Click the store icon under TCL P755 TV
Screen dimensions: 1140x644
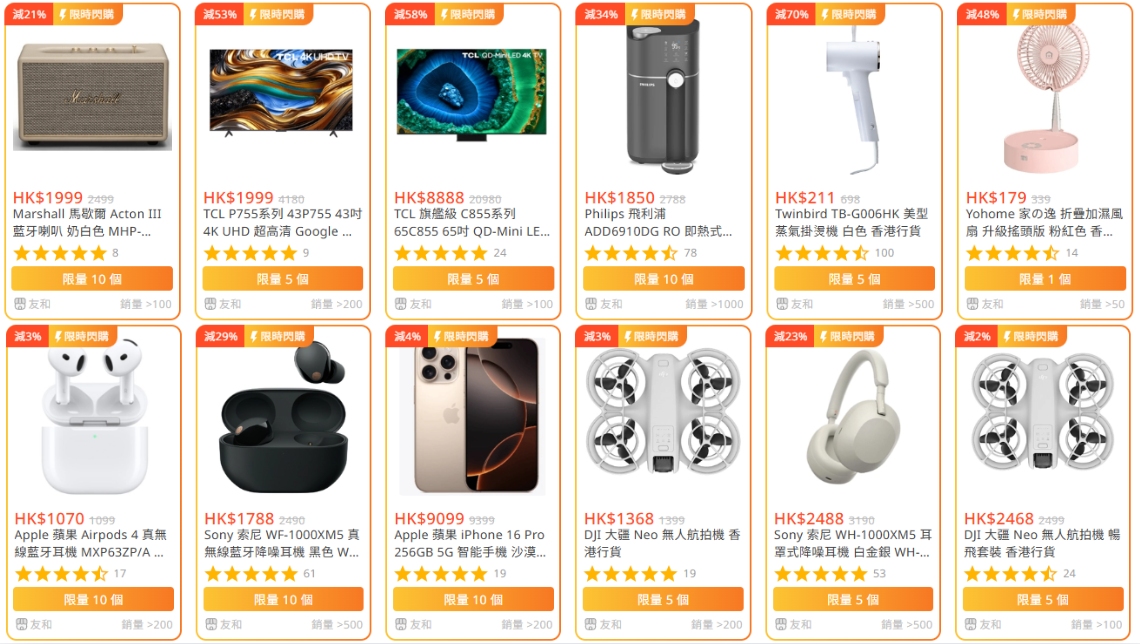point(210,304)
